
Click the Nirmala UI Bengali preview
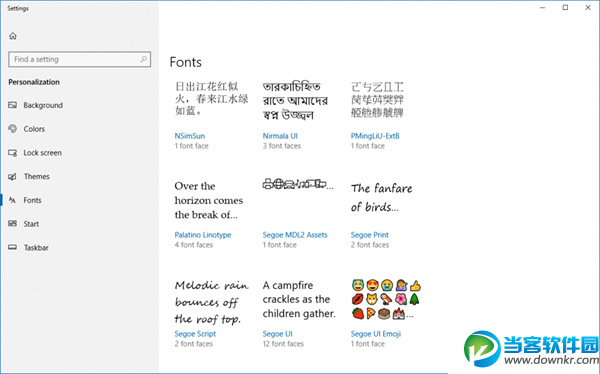pyautogui.click(x=295, y=100)
